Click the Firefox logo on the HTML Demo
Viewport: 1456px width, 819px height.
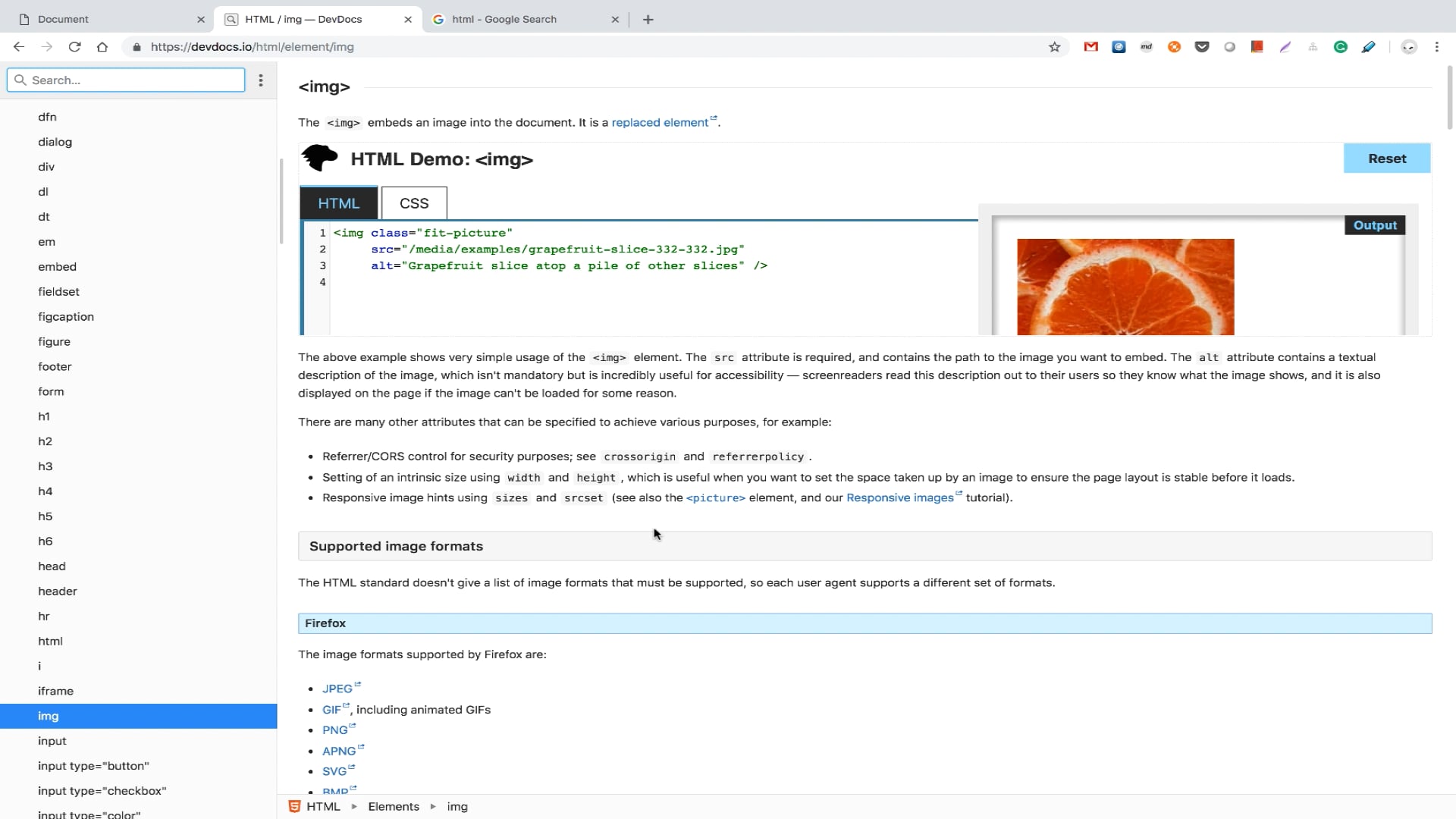pos(319,158)
